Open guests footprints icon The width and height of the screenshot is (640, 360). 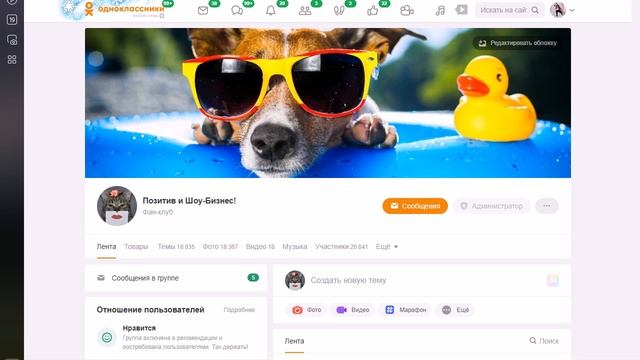(339, 11)
